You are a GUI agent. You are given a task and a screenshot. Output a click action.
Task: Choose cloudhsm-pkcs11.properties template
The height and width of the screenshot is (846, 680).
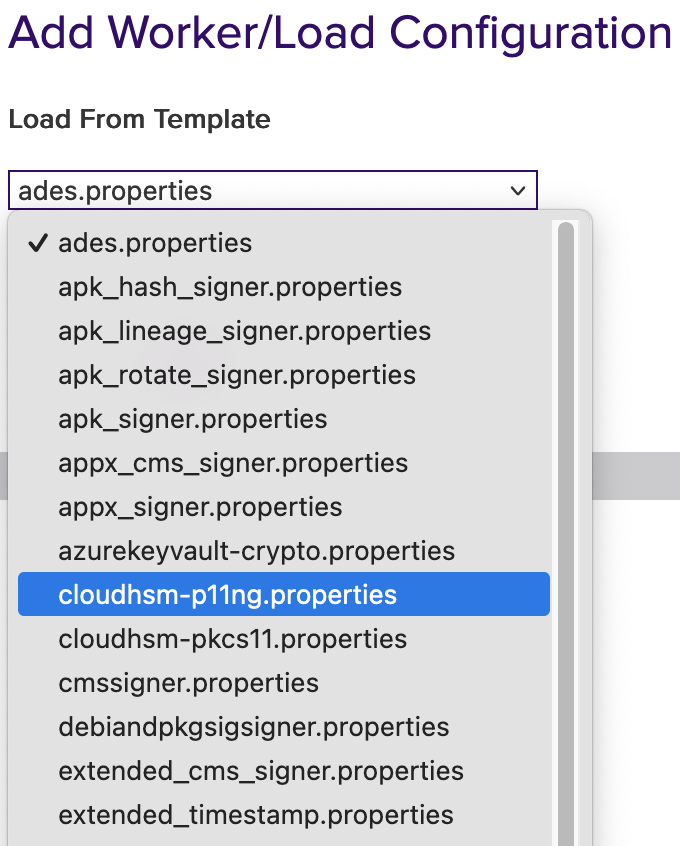point(233,639)
